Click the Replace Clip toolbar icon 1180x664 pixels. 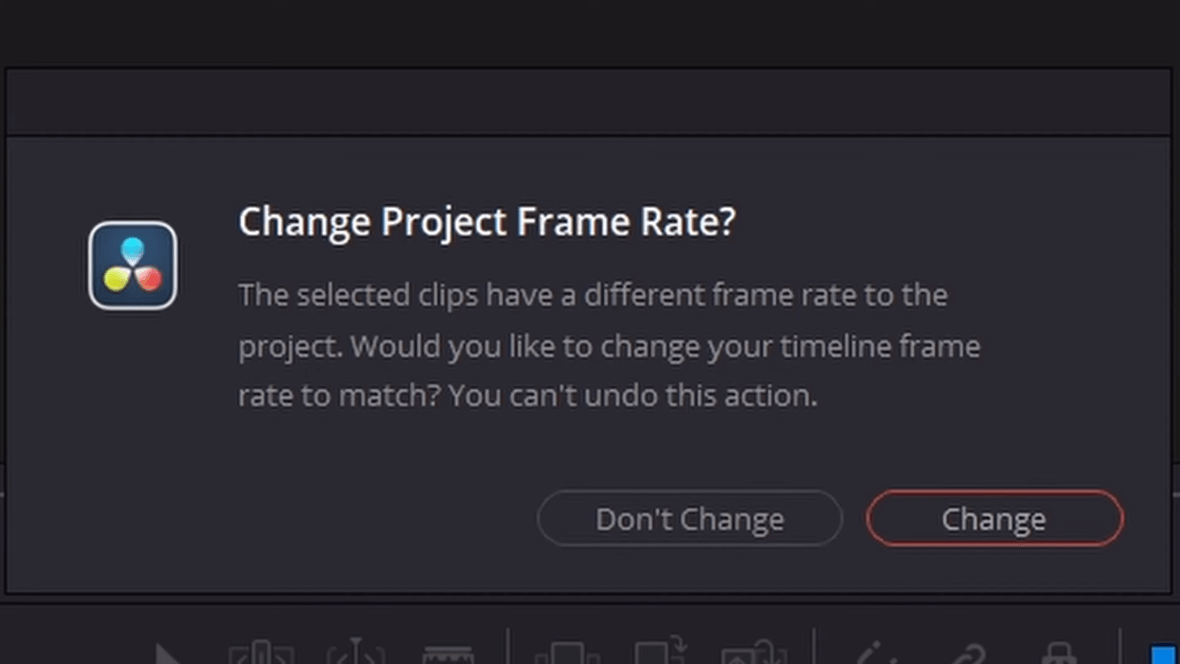click(755, 652)
